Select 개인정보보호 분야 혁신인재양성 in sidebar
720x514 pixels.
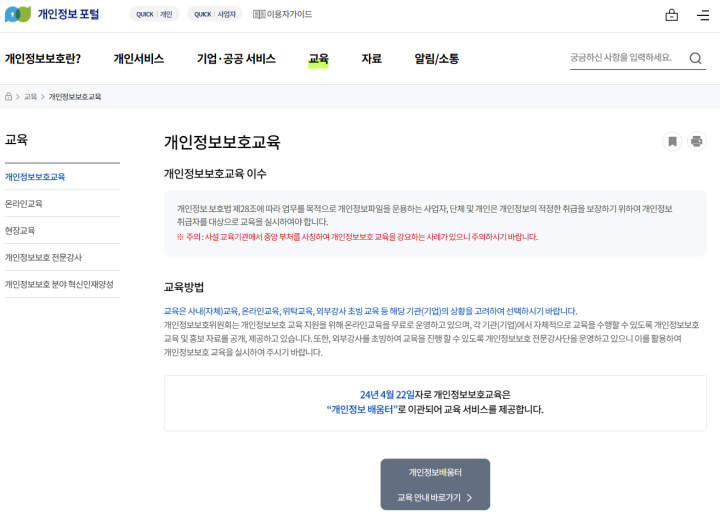point(59,284)
